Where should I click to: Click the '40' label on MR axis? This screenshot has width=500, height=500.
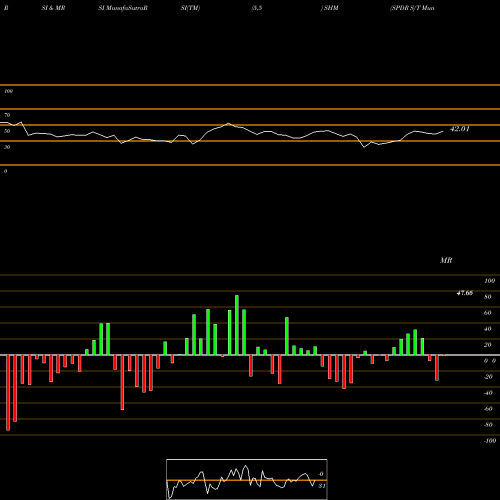(x=488, y=329)
